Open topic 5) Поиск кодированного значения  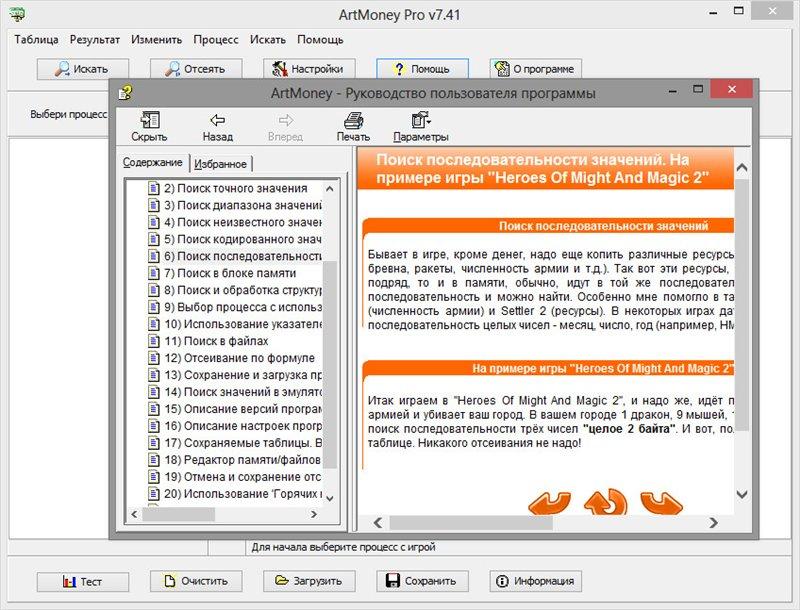point(242,239)
